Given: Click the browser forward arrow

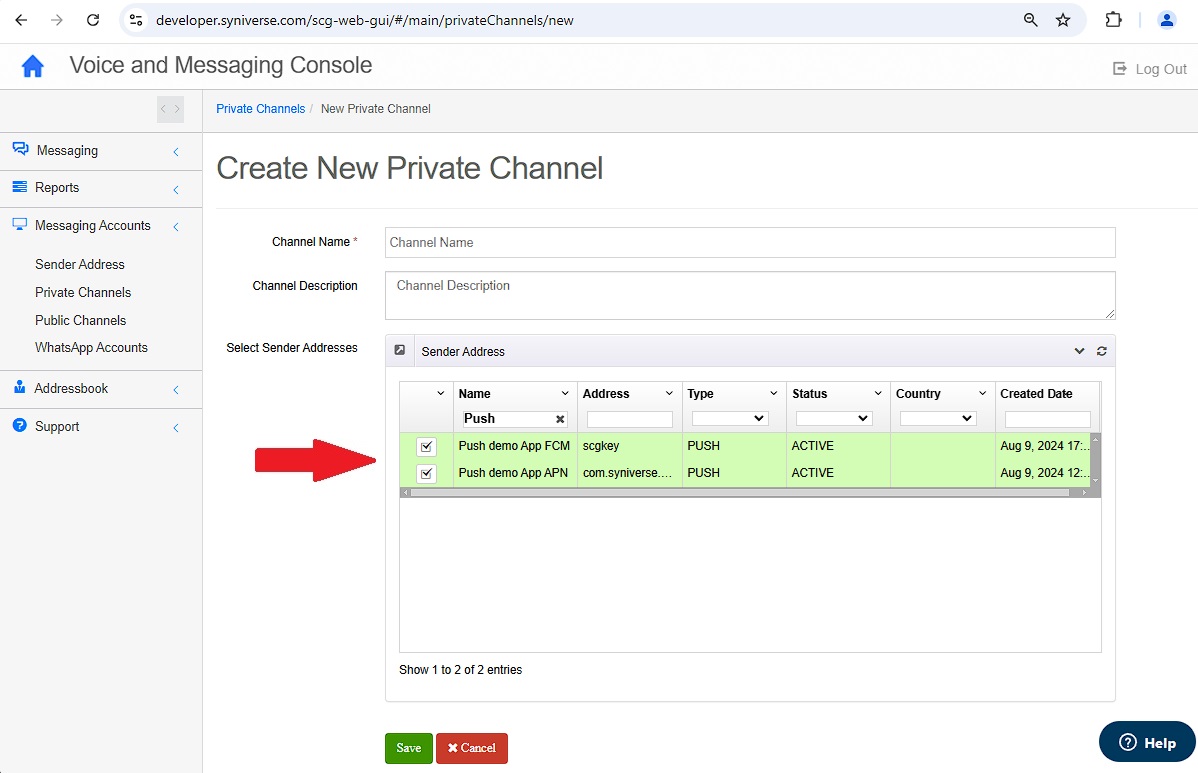Looking at the screenshot, I should tap(57, 20).
